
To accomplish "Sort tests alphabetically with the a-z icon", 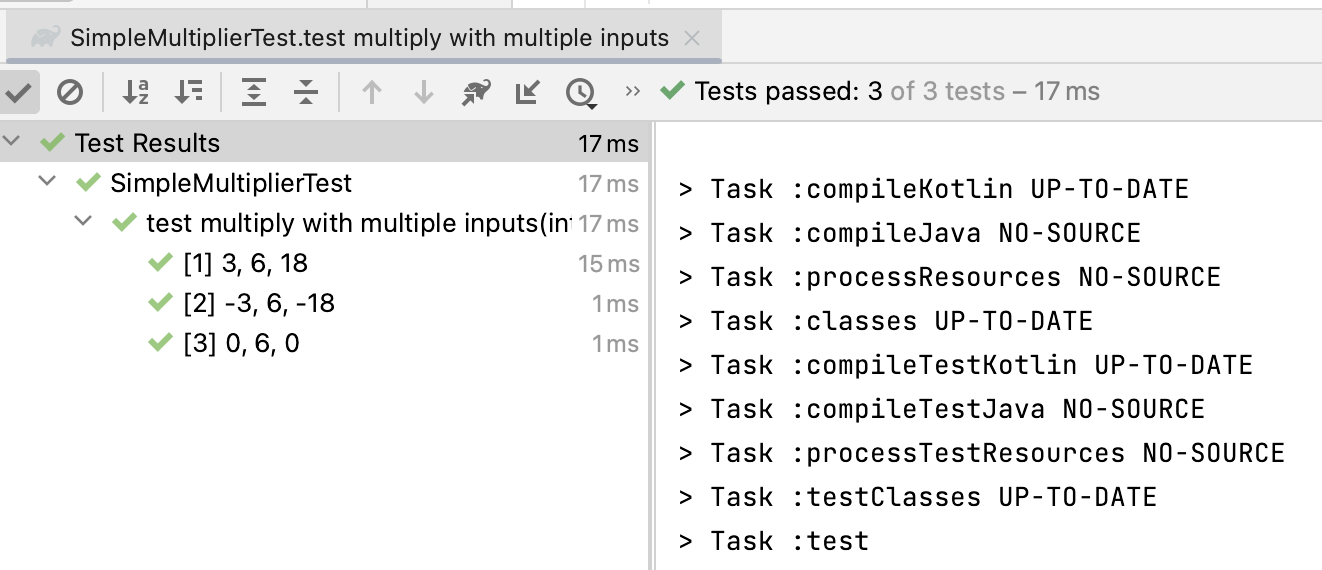I will 135,93.
